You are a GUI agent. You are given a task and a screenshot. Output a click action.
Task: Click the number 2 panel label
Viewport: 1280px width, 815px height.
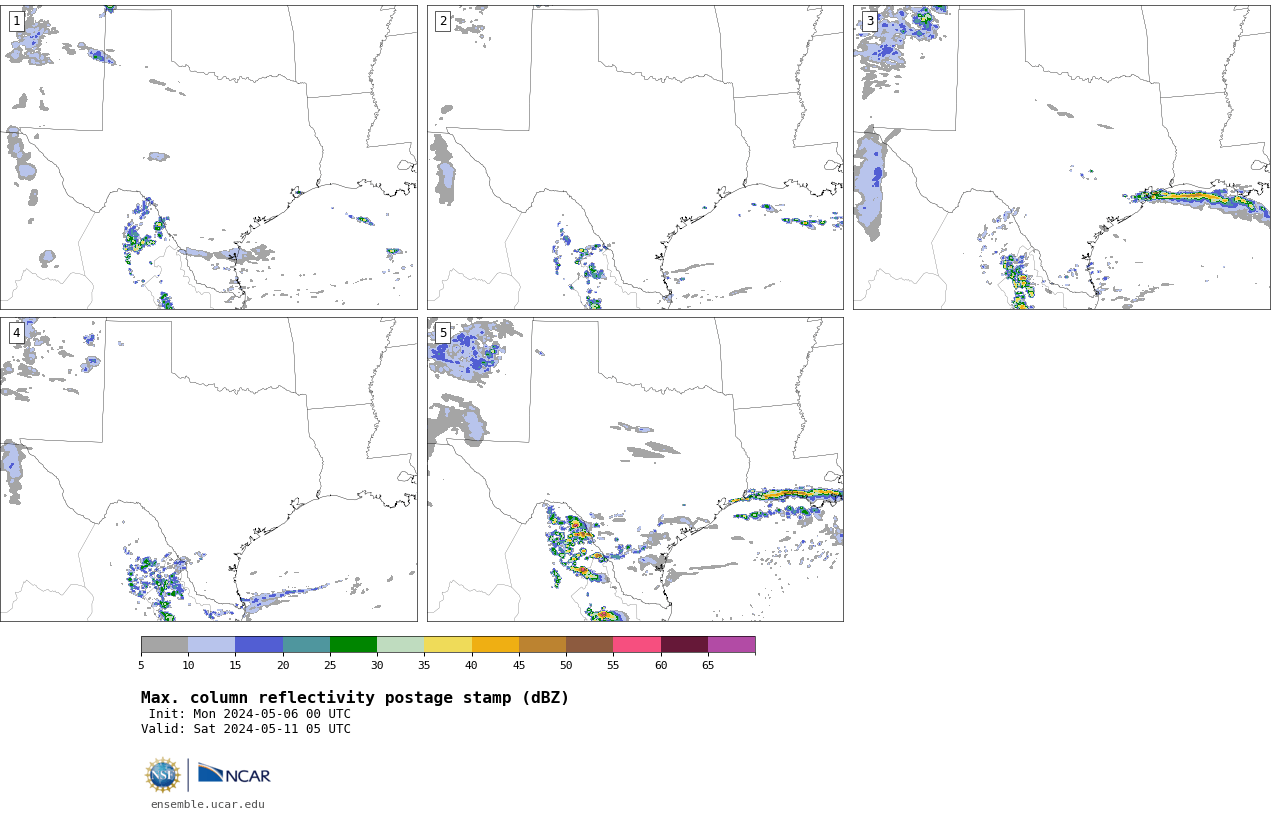pos(443,21)
